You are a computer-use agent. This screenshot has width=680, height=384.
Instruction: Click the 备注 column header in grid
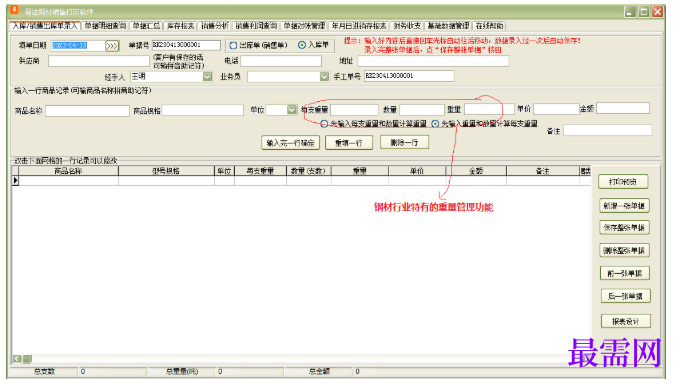(543, 171)
